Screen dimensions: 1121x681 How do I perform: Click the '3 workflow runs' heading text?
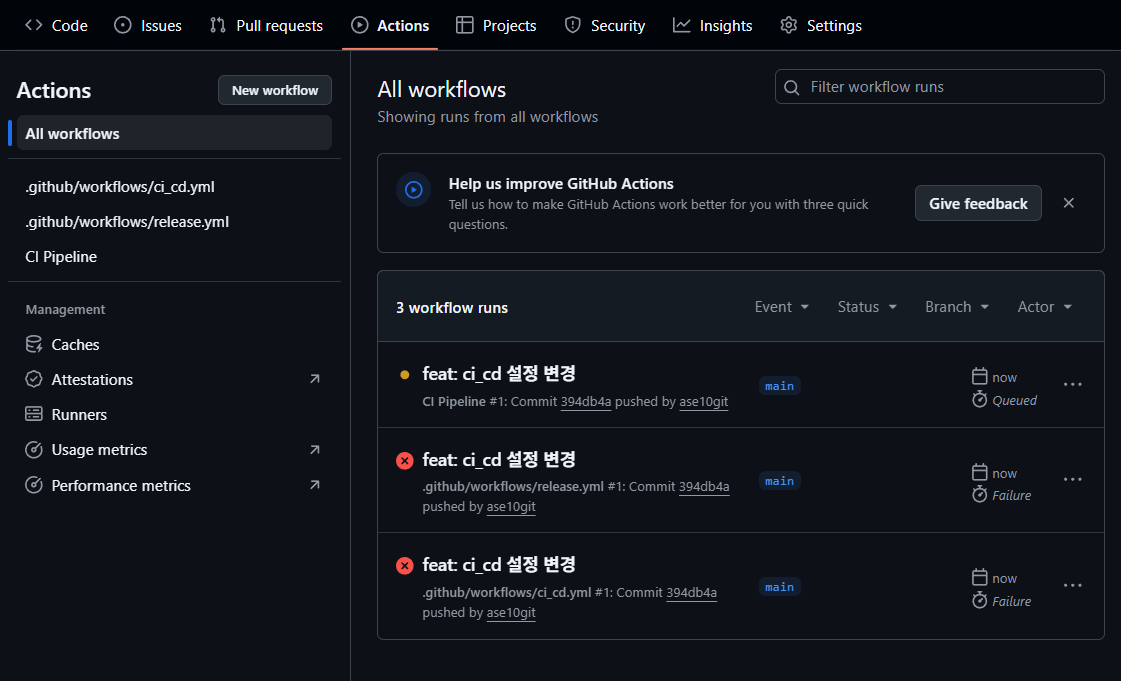tap(452, 307)
